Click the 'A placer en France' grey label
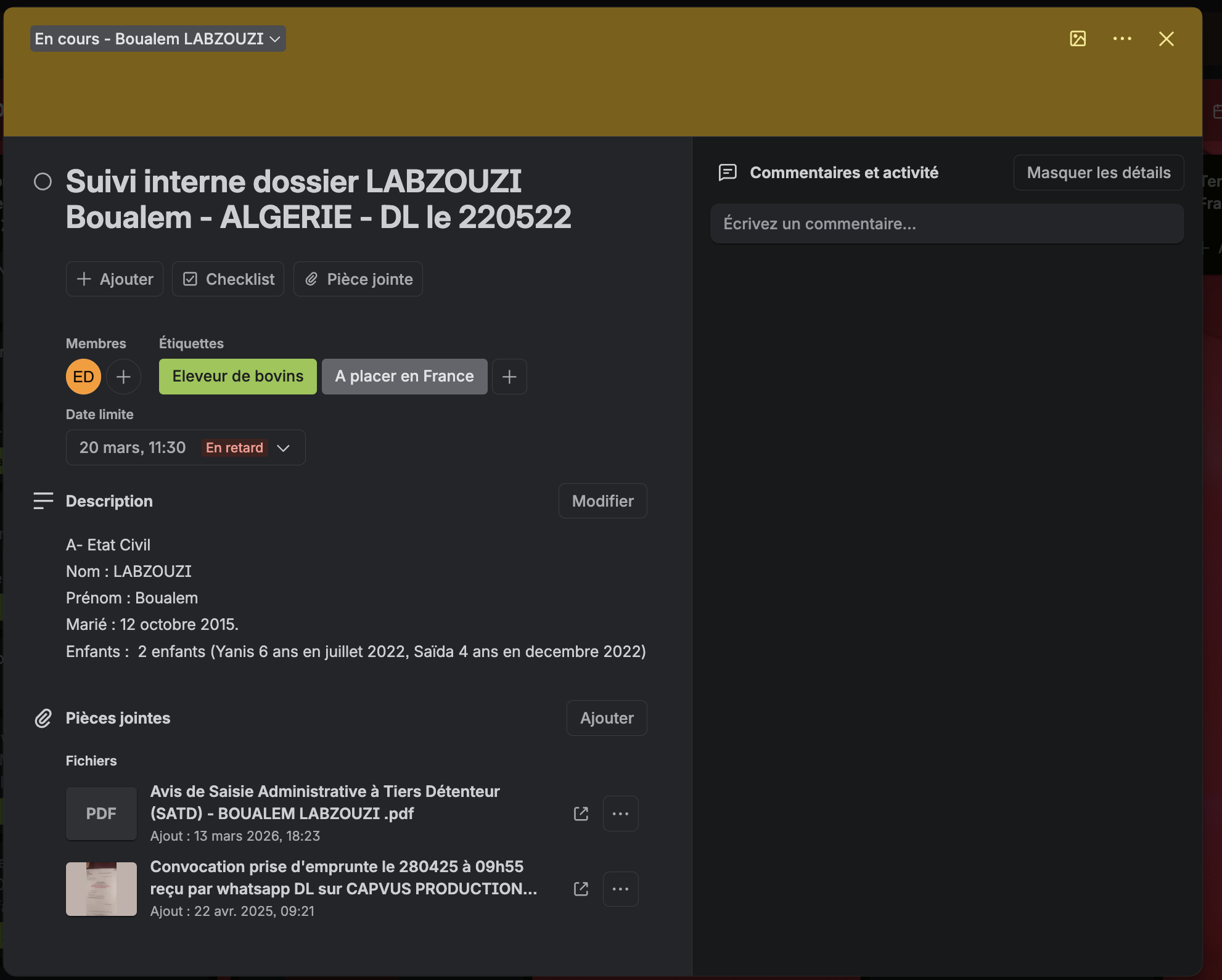This screenshot has height=980, width=1222. (404, 377)
